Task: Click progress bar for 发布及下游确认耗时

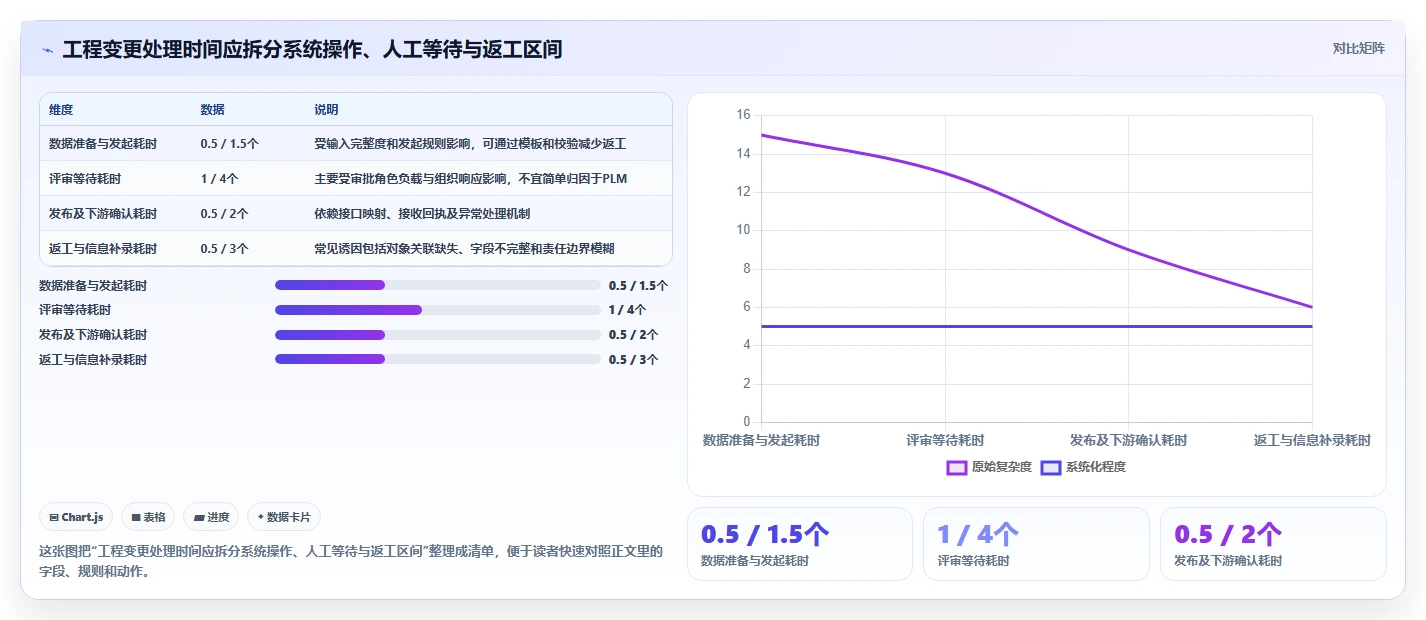Action: (x=438, y=335)
